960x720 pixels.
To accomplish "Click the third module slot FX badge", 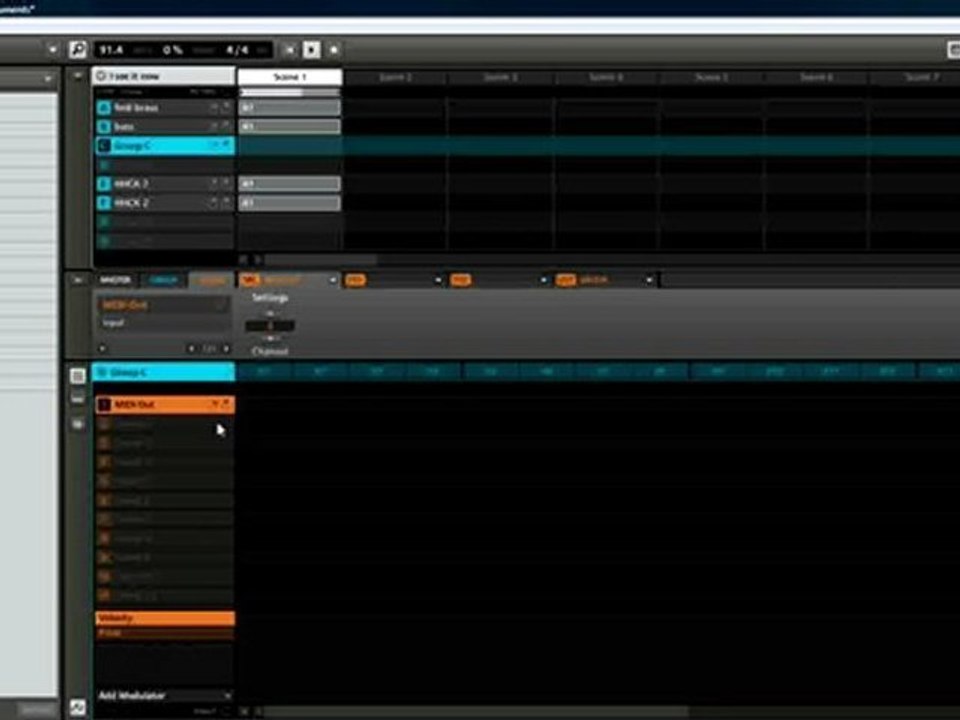I will 460,280.
